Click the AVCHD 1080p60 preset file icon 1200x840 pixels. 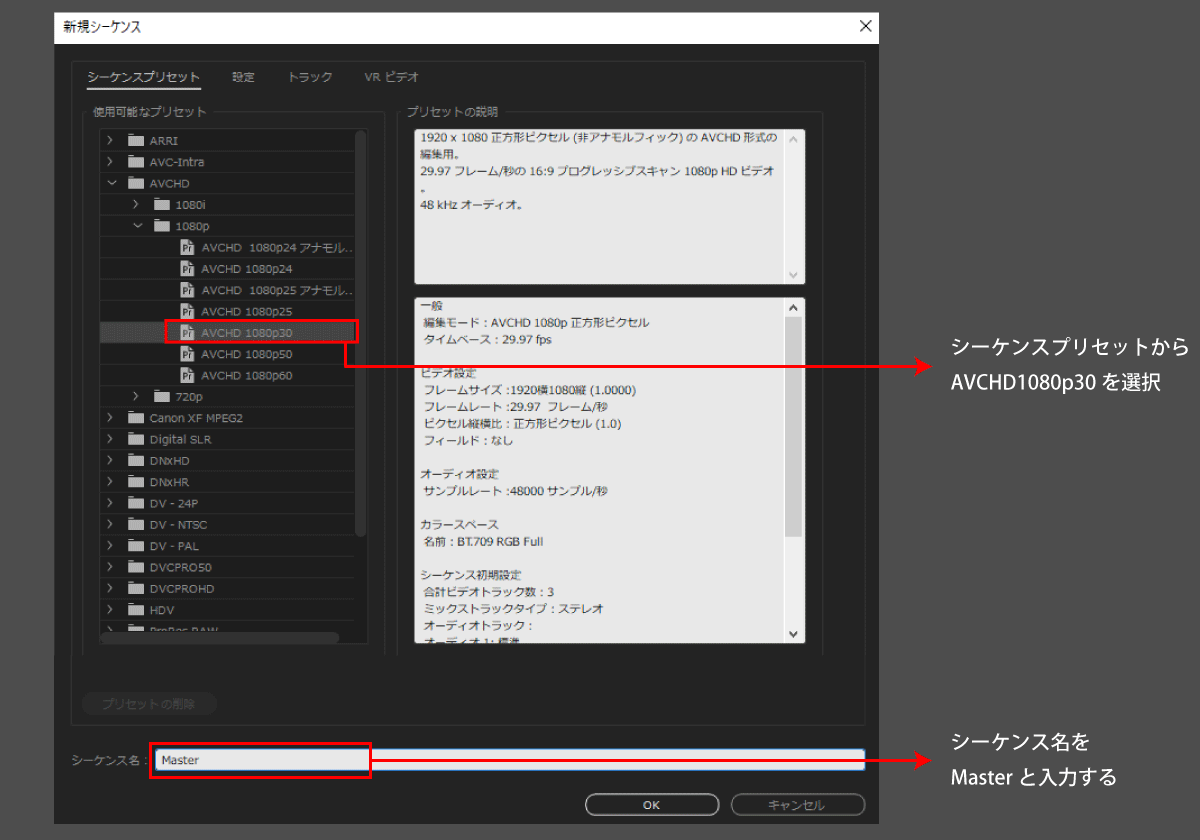point(187,376)
